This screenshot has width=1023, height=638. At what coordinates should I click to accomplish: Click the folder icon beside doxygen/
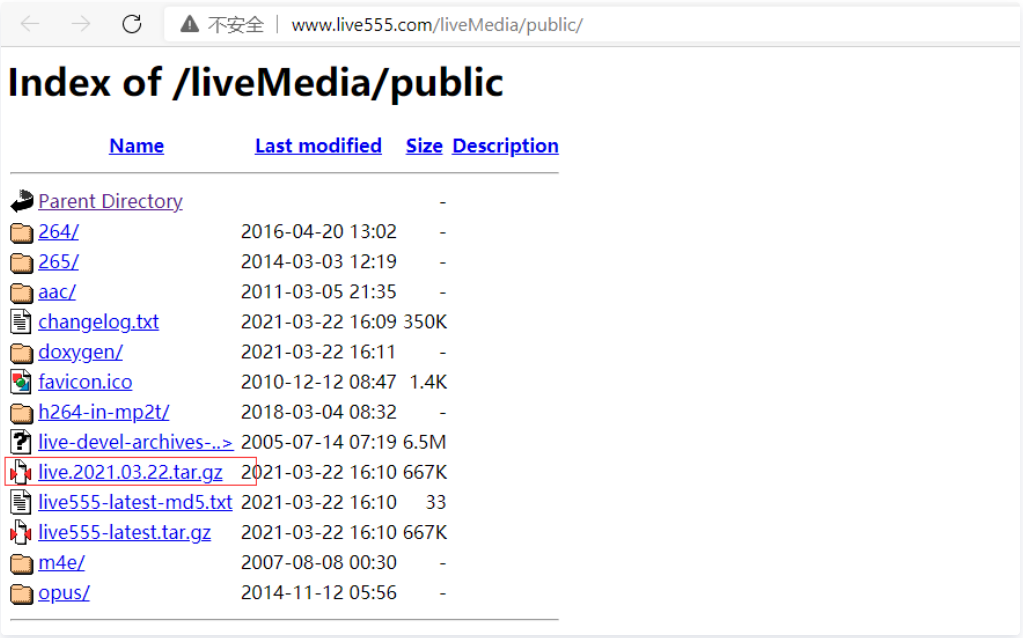click(x=22, y=353)
